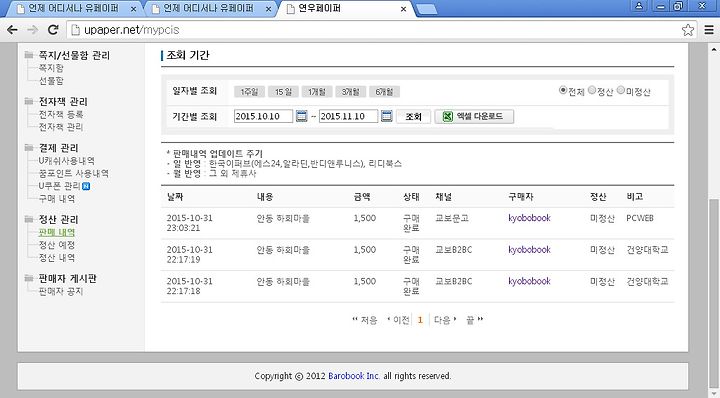Open the Chrome menu icon
The image size is (720, 398).
709,30
